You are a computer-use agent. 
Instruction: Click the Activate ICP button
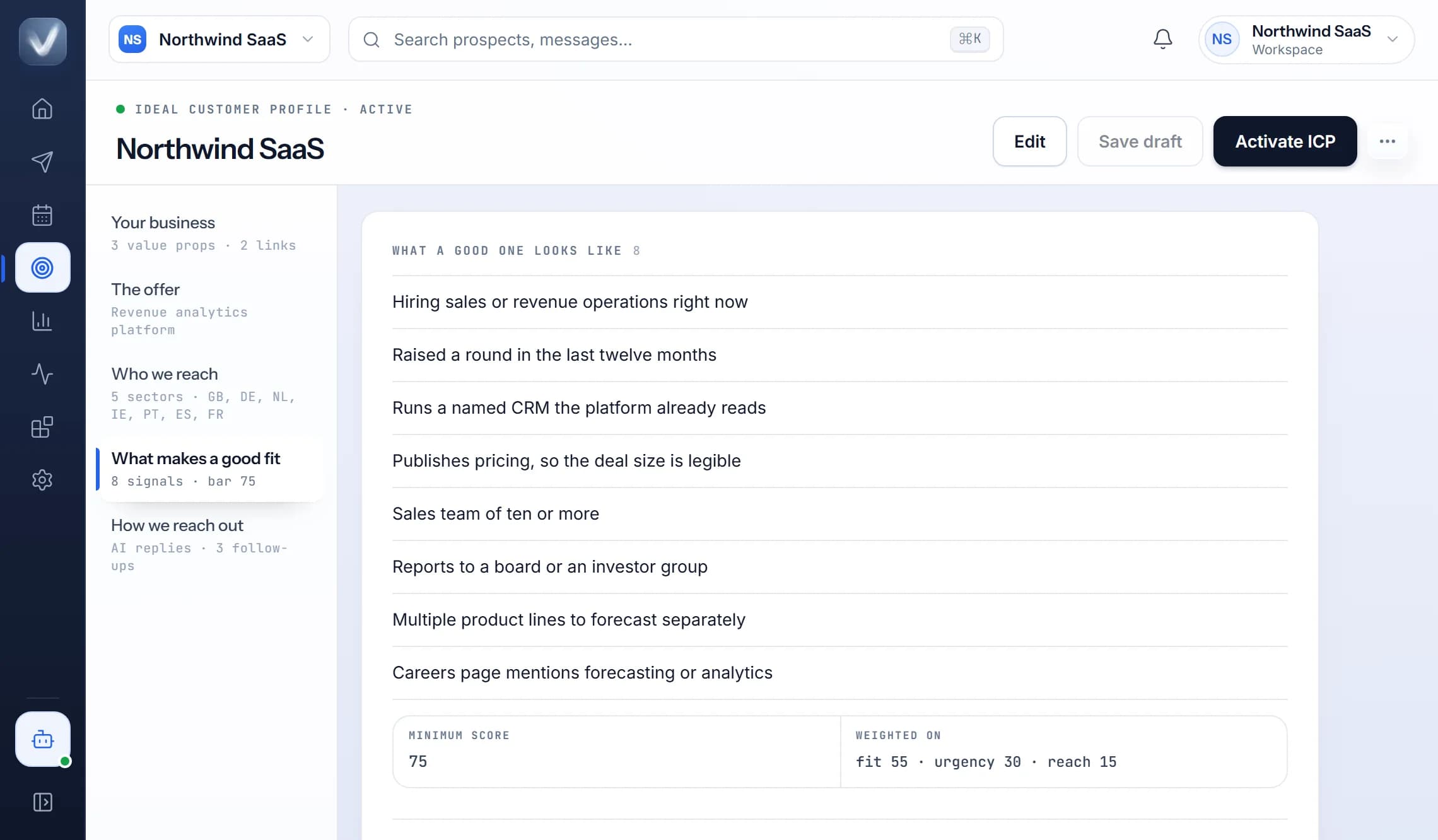coord(1285,141)
